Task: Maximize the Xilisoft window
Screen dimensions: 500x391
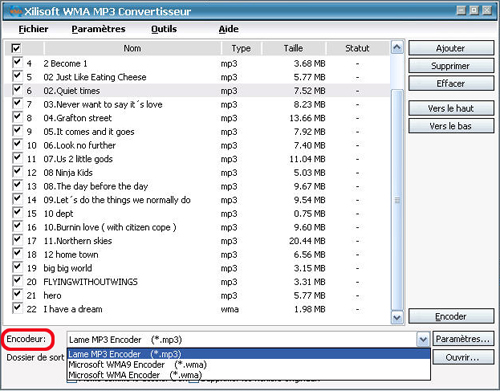Action: [474, 10]
